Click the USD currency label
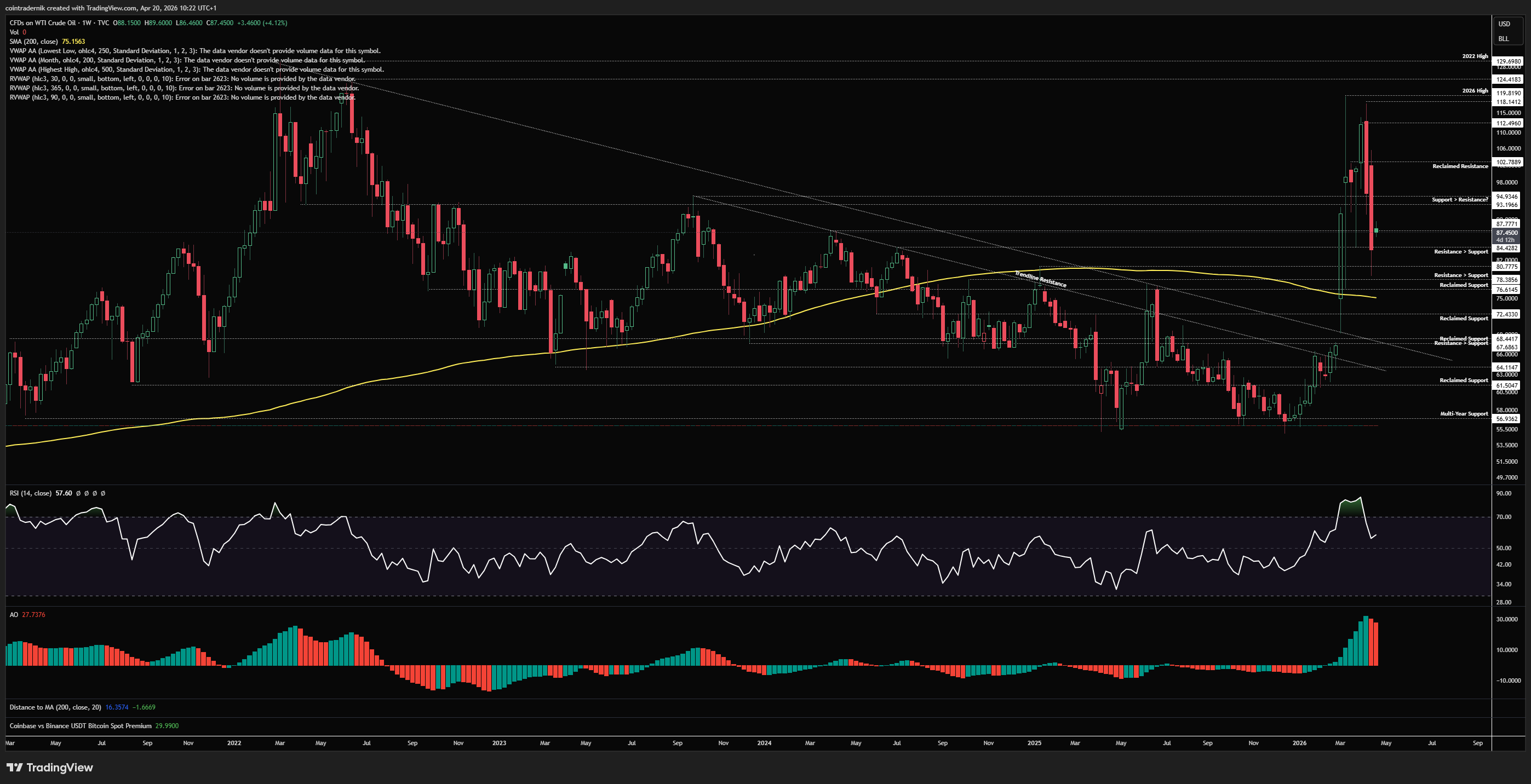The width and height of the screenshot is (1531, 784). coord(1504,24)
